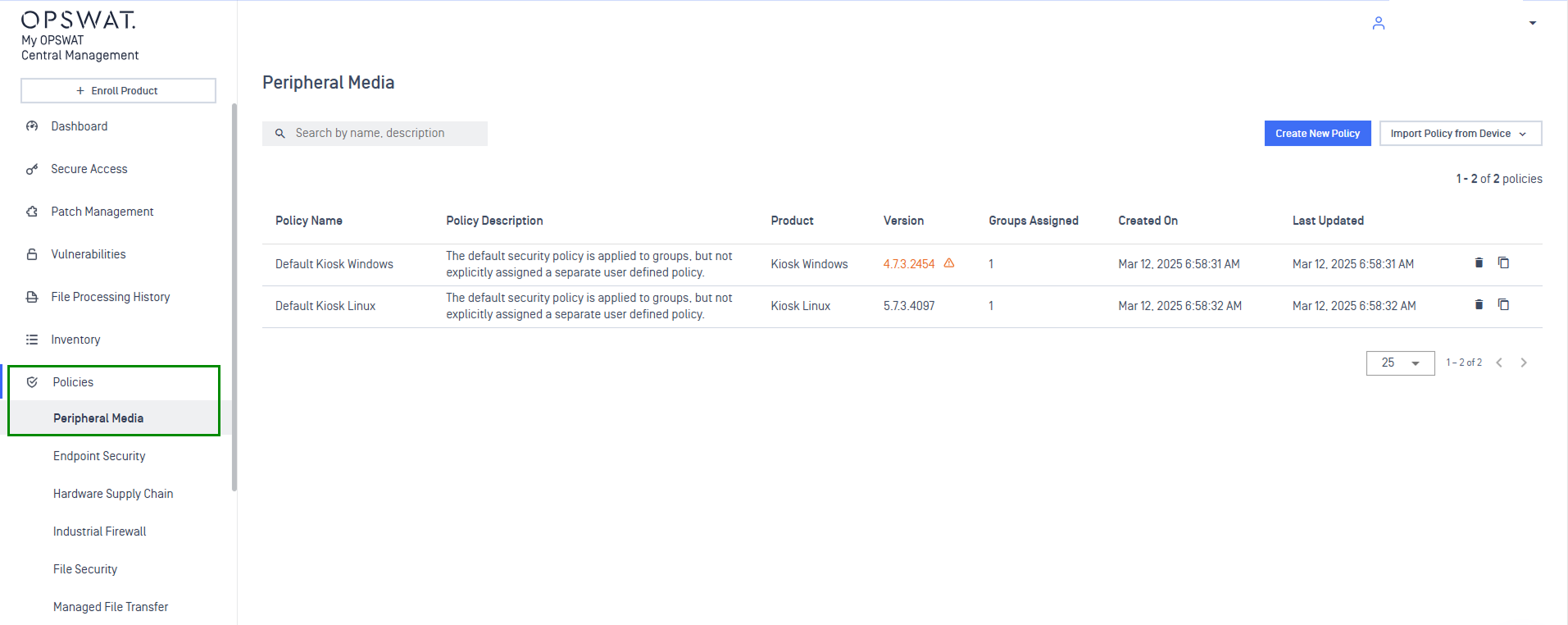
Task: Open the user account icon
Action: (x=1379, y=23)
